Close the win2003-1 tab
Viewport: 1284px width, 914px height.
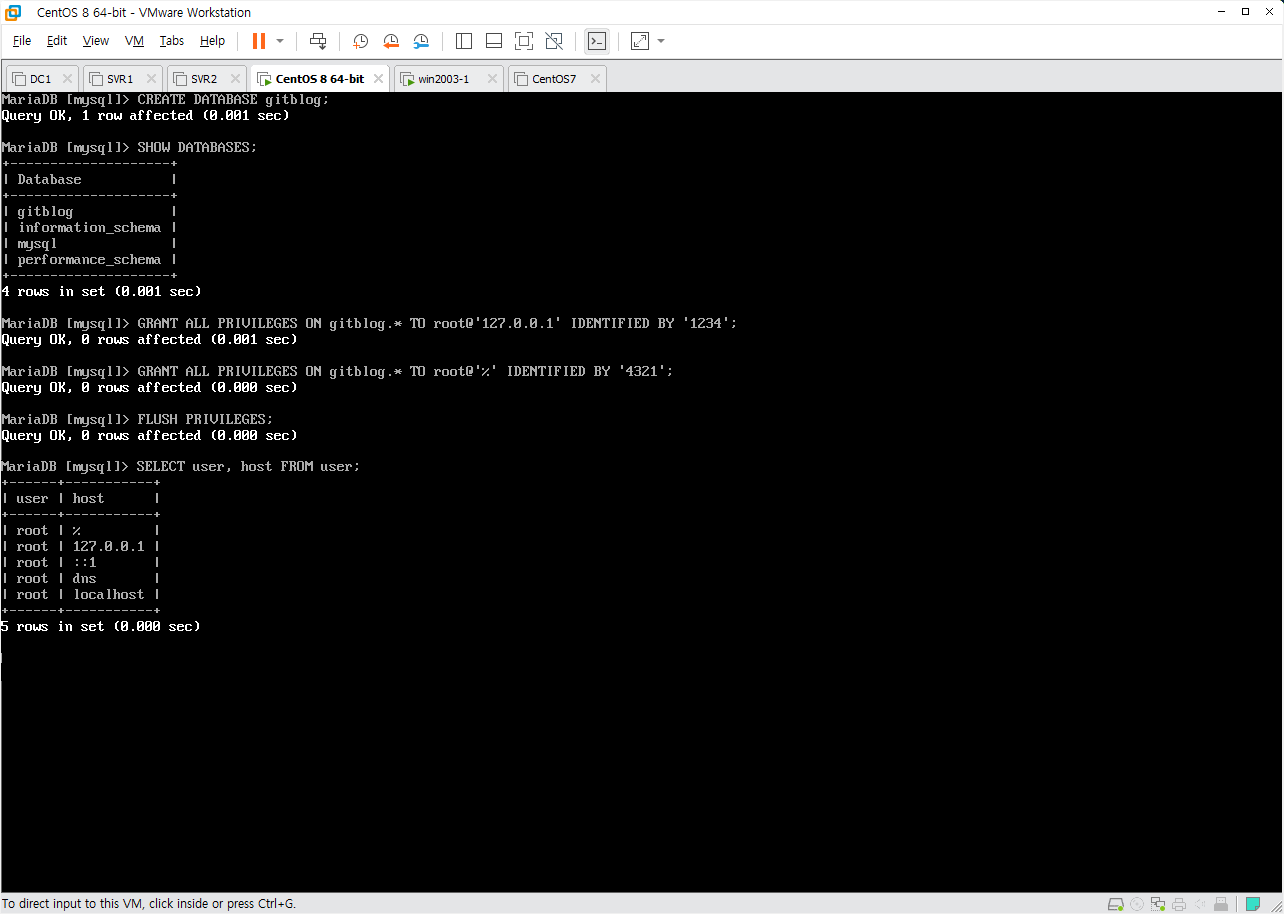coord(491,79)
